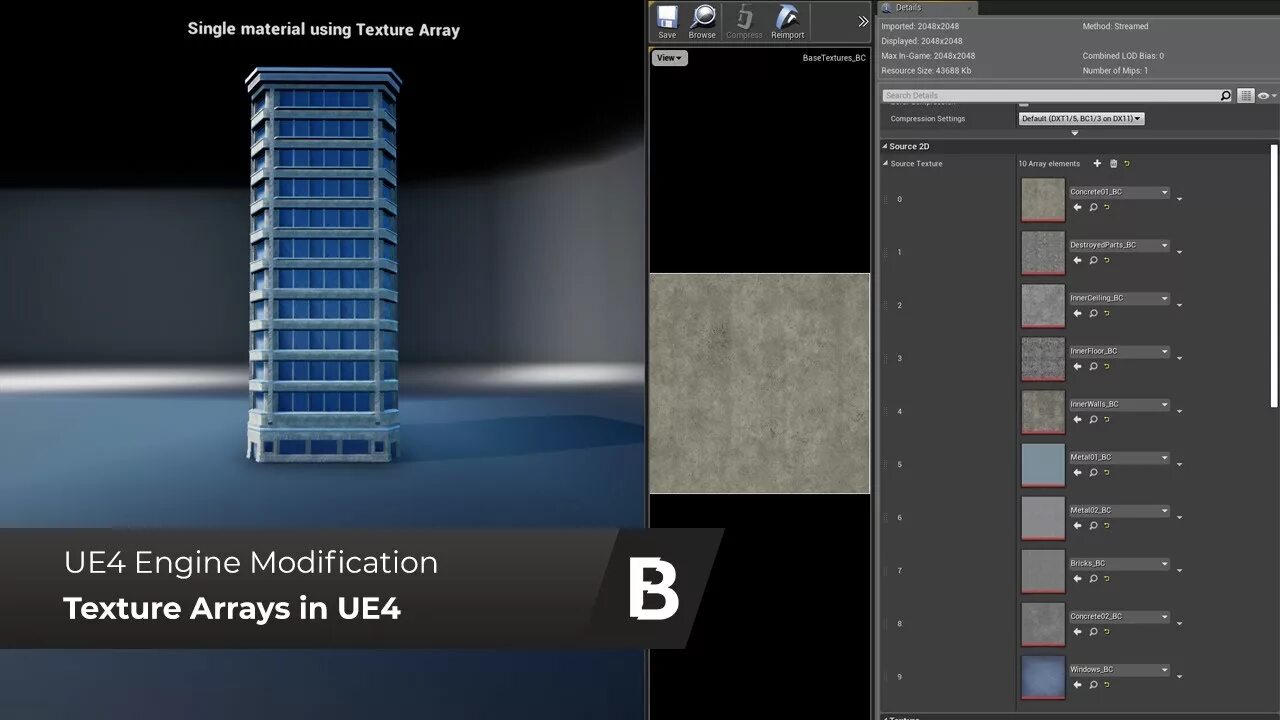Click the Save toolbar icon
The image size is (1280, 720).
point(667,22)
